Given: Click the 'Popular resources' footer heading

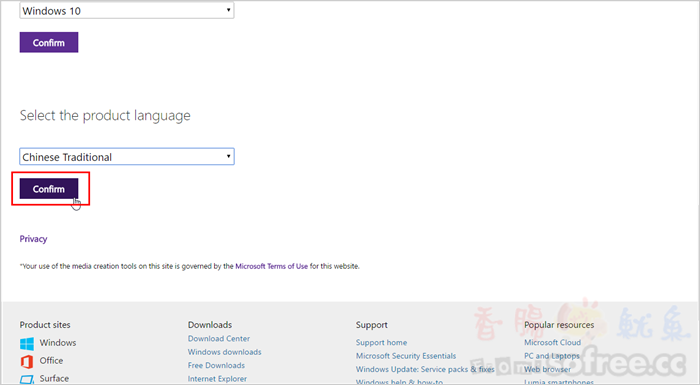Looking at the screenshot, I should point(559,325).
